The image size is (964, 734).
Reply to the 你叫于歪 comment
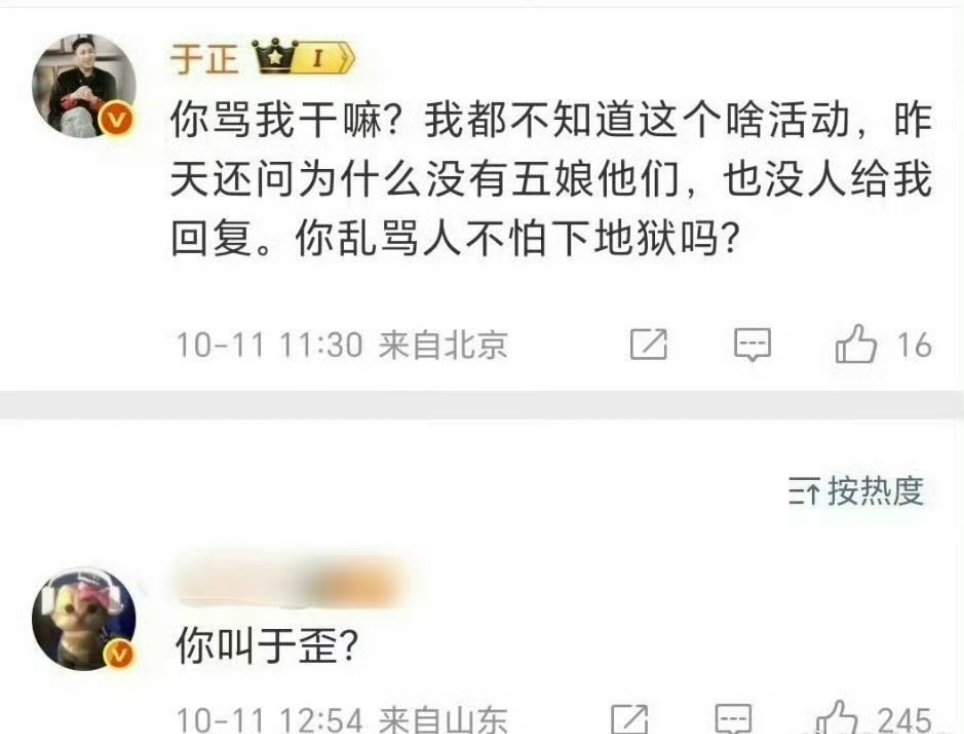[733, 719]
